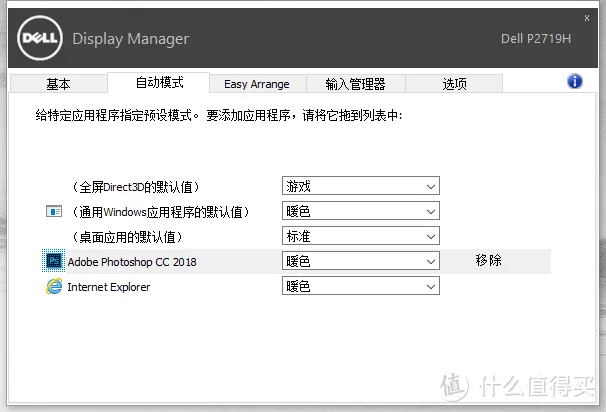
Task: Select the Internet Explorer row label
Action: [x=109, y=287]
